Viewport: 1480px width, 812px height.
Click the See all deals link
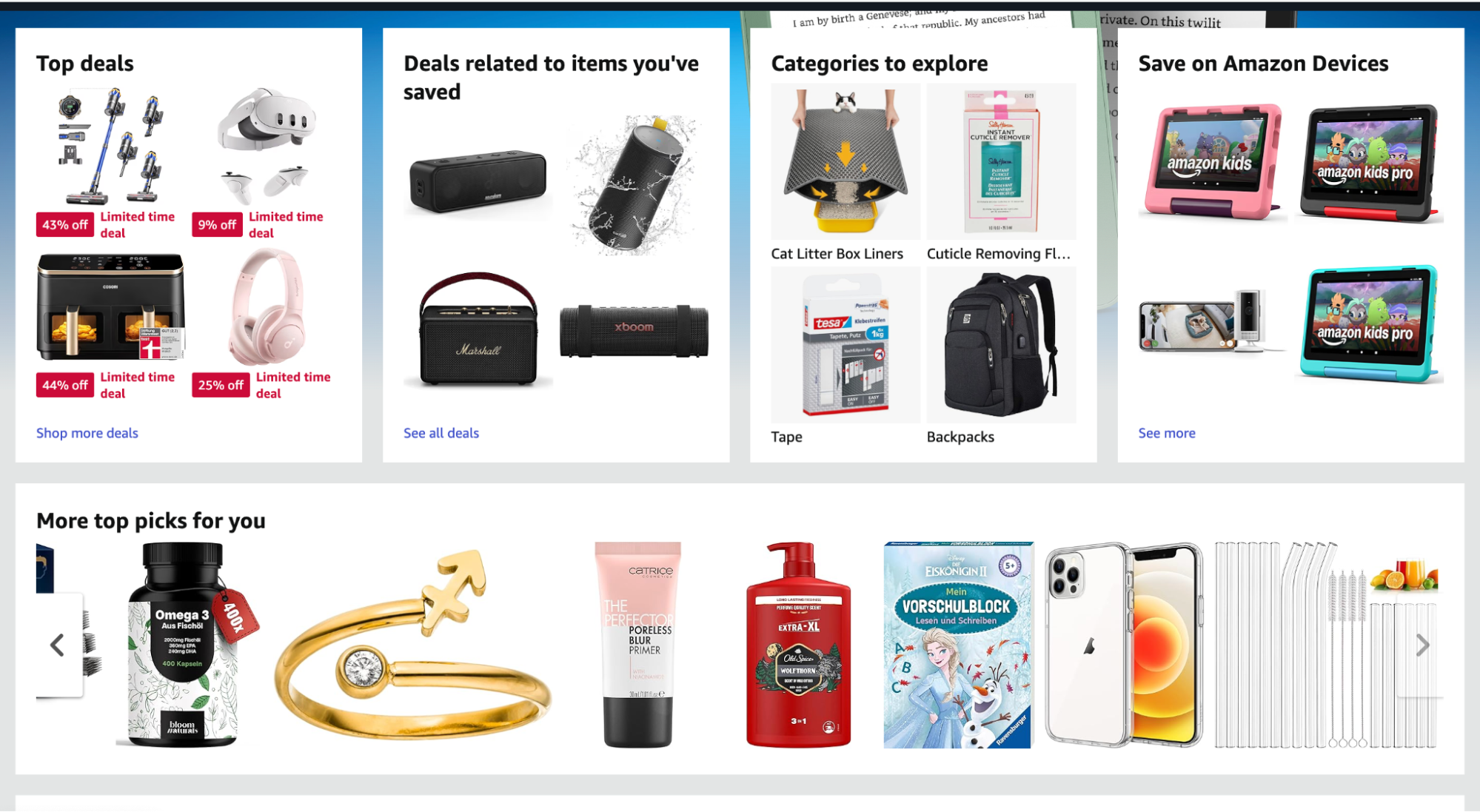tap(441, 433)
